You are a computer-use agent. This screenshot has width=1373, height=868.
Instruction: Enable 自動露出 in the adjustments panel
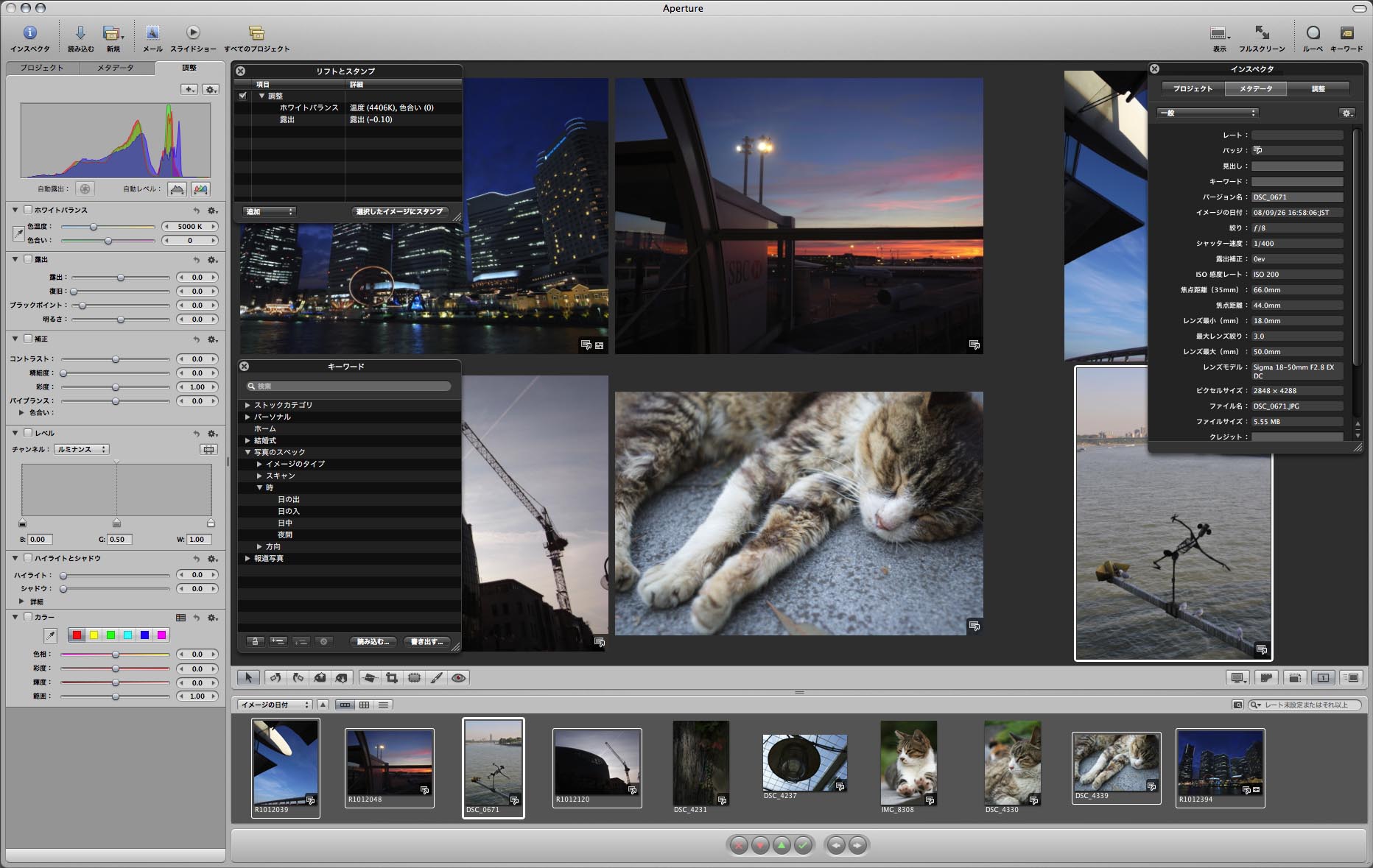tap(86, 189)
